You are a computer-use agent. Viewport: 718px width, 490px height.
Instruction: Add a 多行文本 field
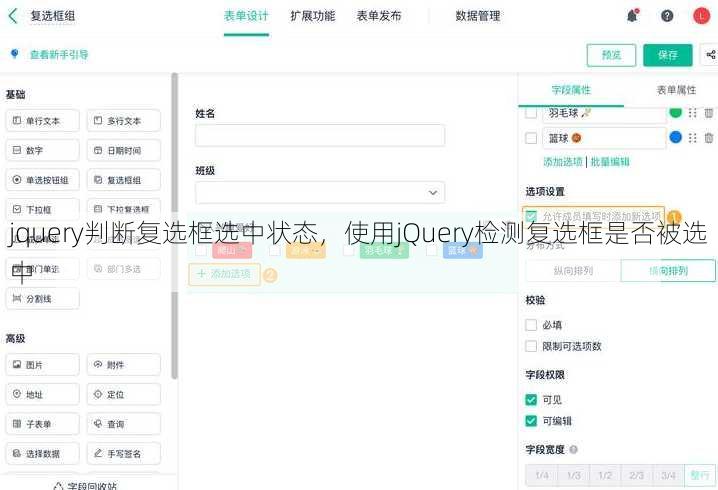124,121
